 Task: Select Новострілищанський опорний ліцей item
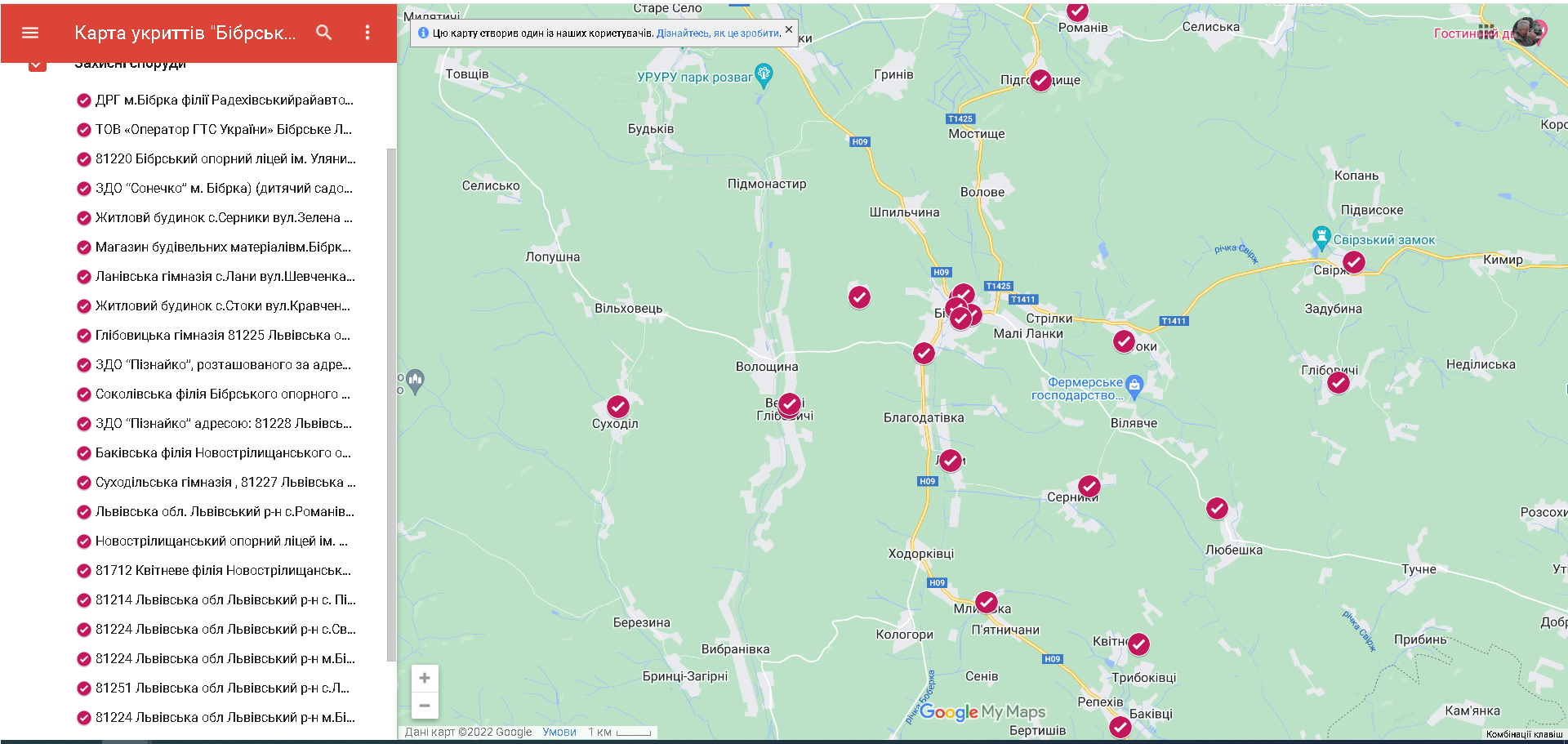(x=215, y=541)
